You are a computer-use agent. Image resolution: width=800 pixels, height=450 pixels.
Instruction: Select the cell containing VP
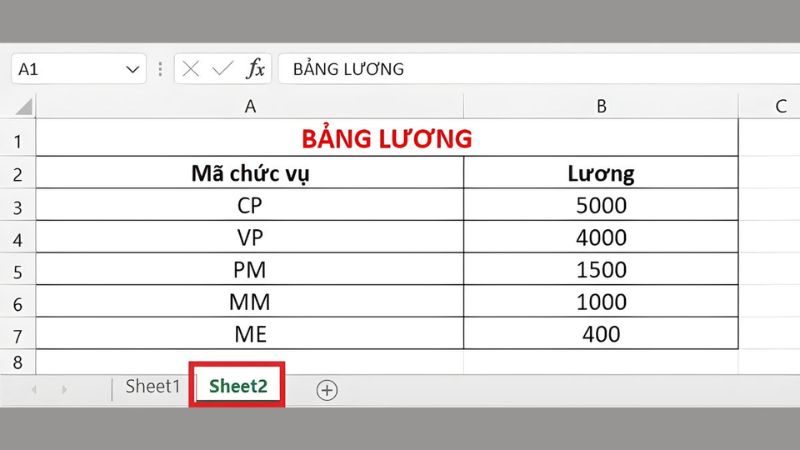250,237
